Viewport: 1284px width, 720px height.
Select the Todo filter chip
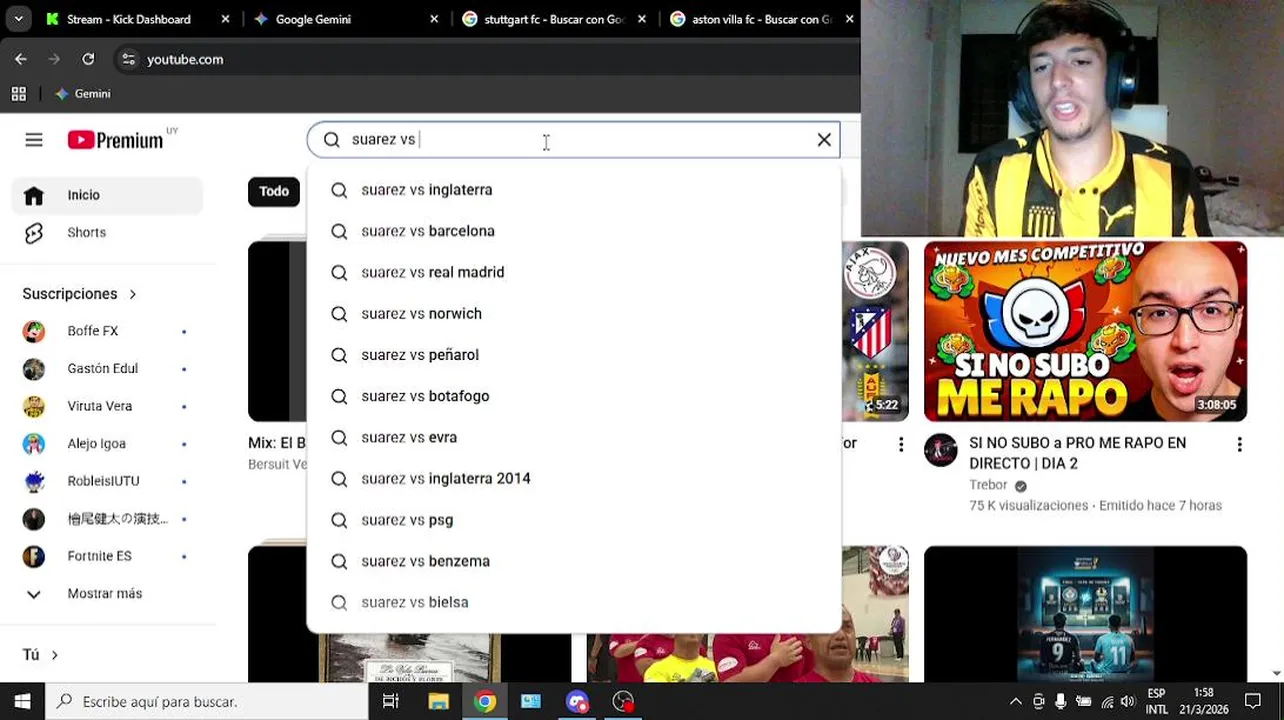(274, 191)
